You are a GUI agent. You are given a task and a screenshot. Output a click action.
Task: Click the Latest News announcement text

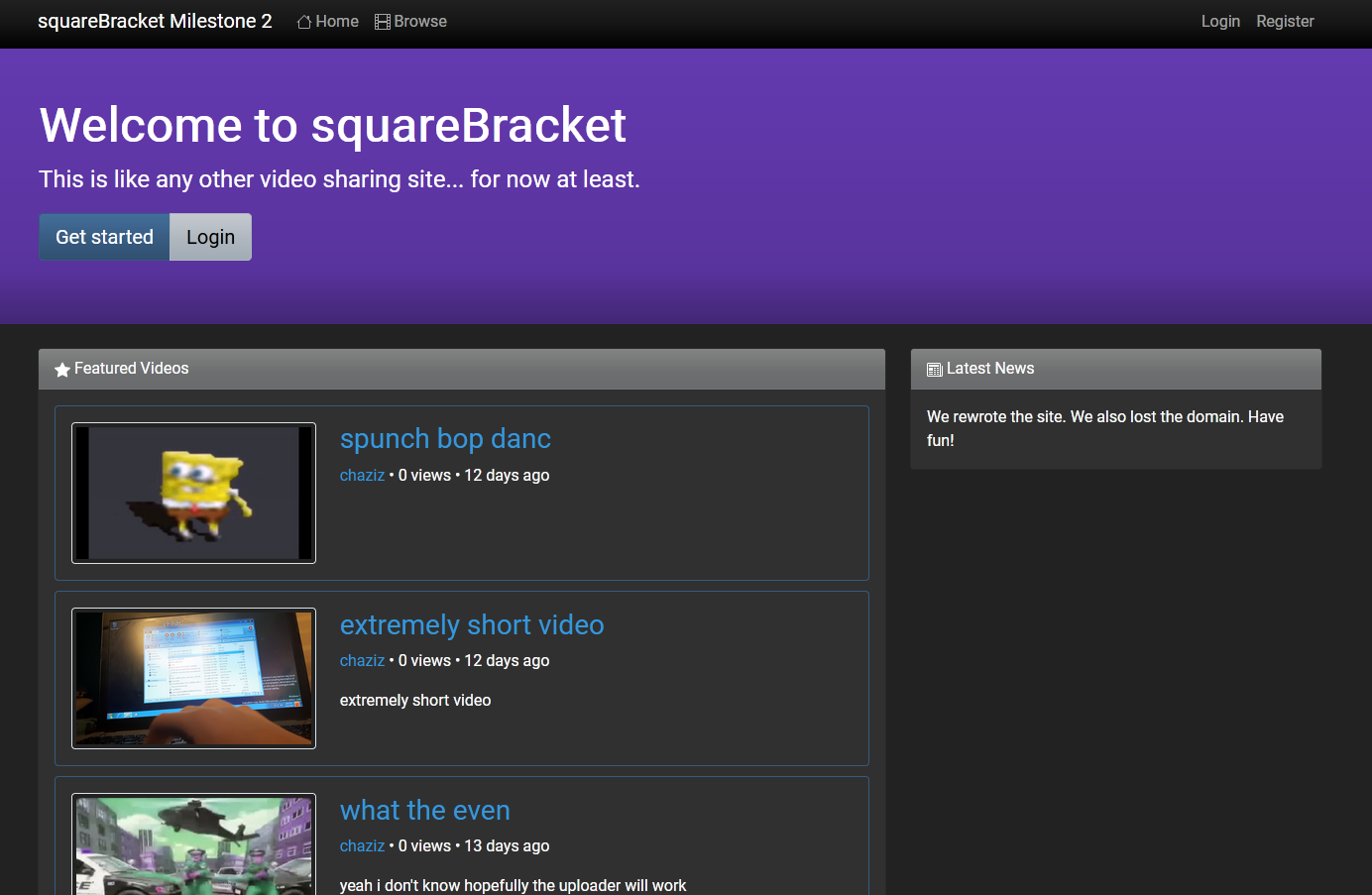coord(1105,428)
